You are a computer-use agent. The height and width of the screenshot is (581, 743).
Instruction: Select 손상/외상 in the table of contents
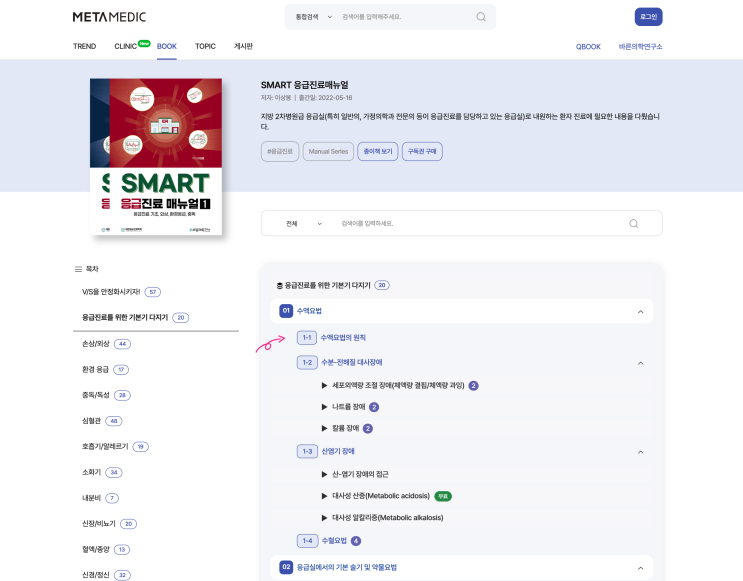[x=96, y=344]
